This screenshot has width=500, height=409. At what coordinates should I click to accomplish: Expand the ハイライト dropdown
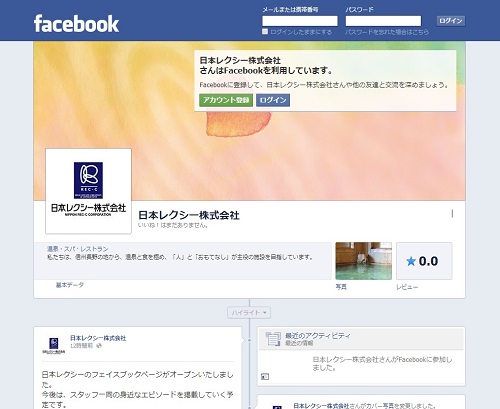pyautogui.click(x=249, y=313)
